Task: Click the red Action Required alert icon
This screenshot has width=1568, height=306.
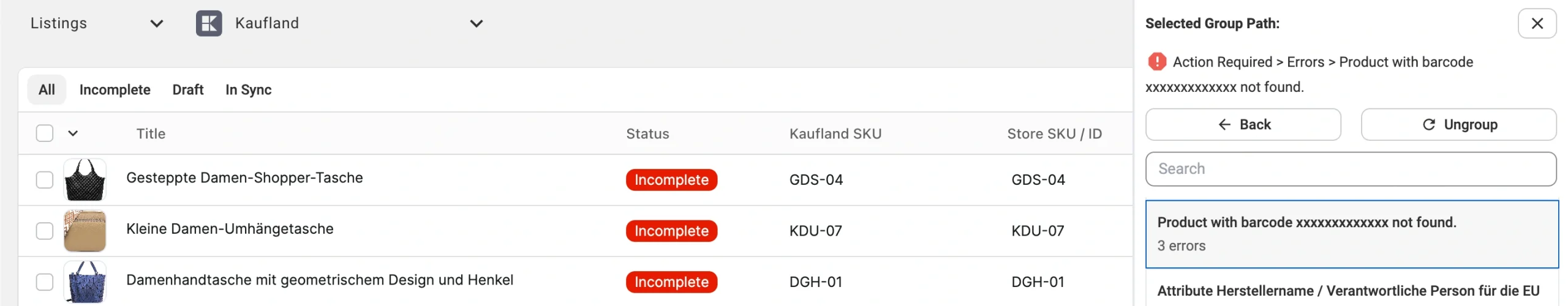Action: [x=1156, y=62]
